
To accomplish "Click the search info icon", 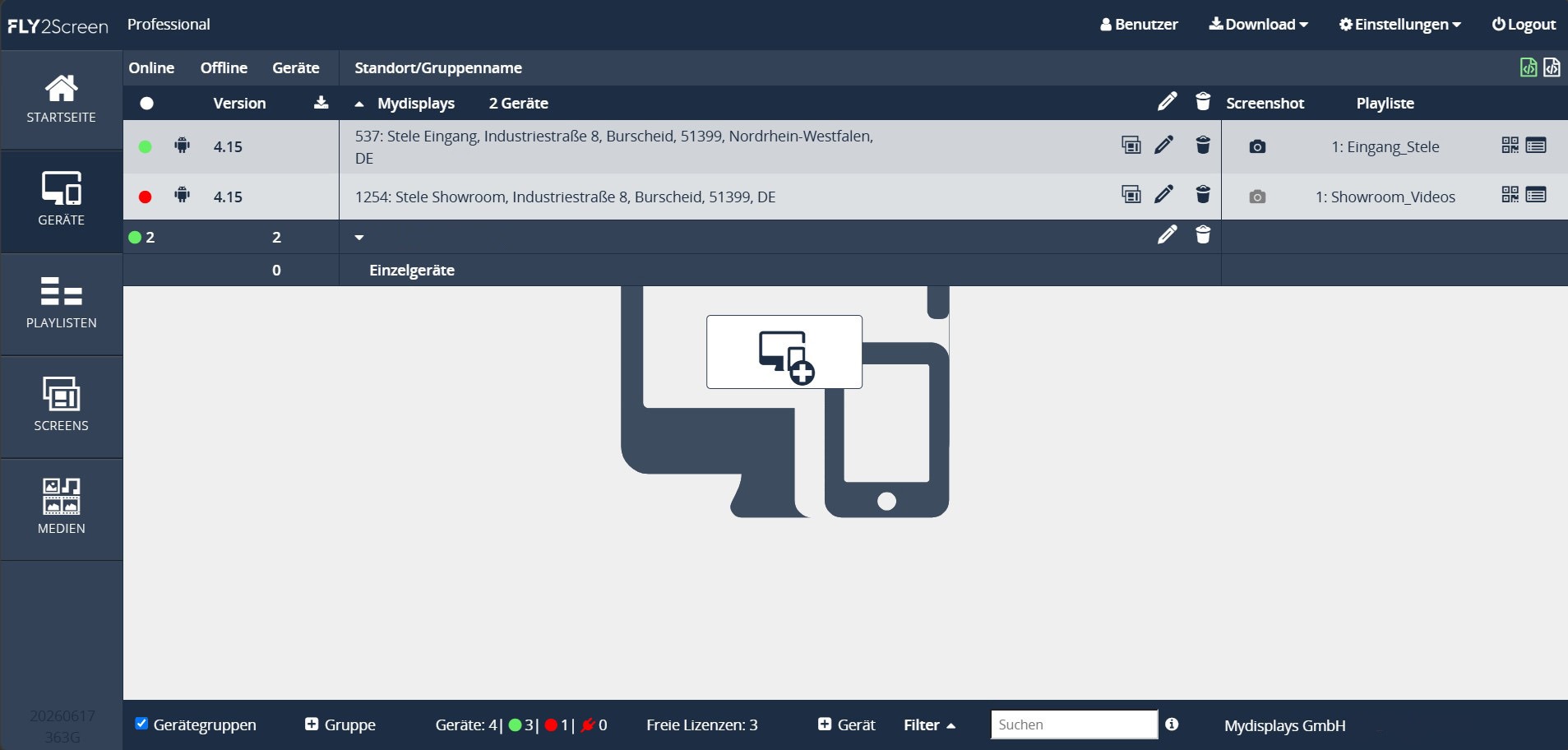I will [1172, 724].
